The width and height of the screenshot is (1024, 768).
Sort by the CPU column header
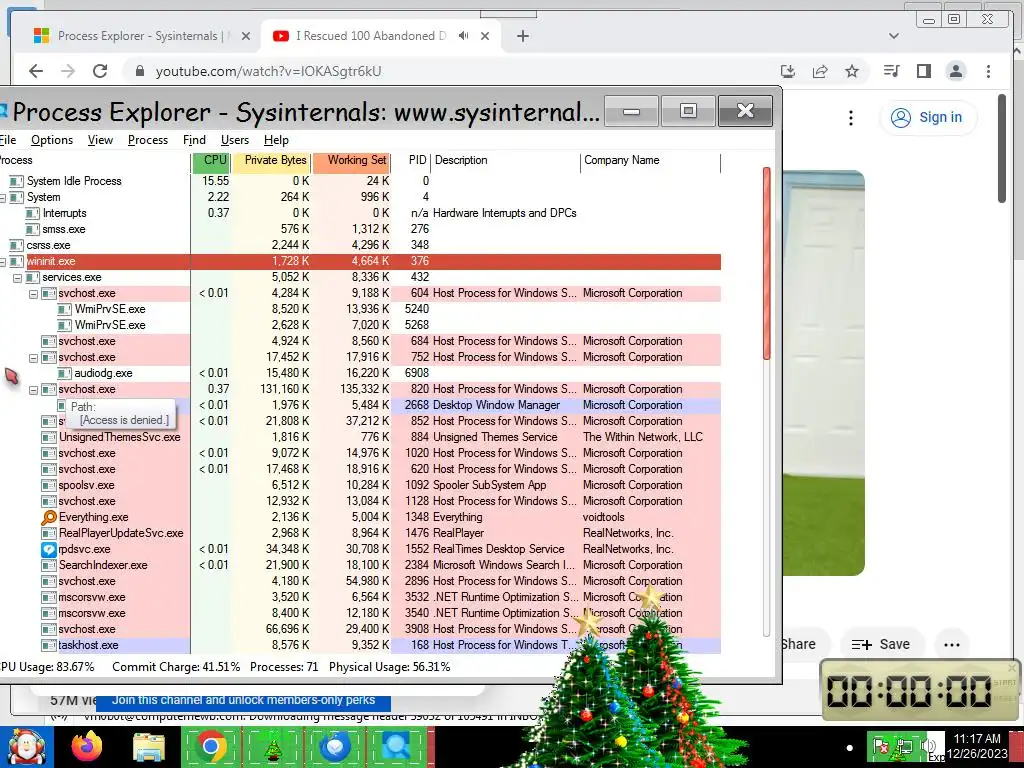pyautogui.click(x=212, y=161)
